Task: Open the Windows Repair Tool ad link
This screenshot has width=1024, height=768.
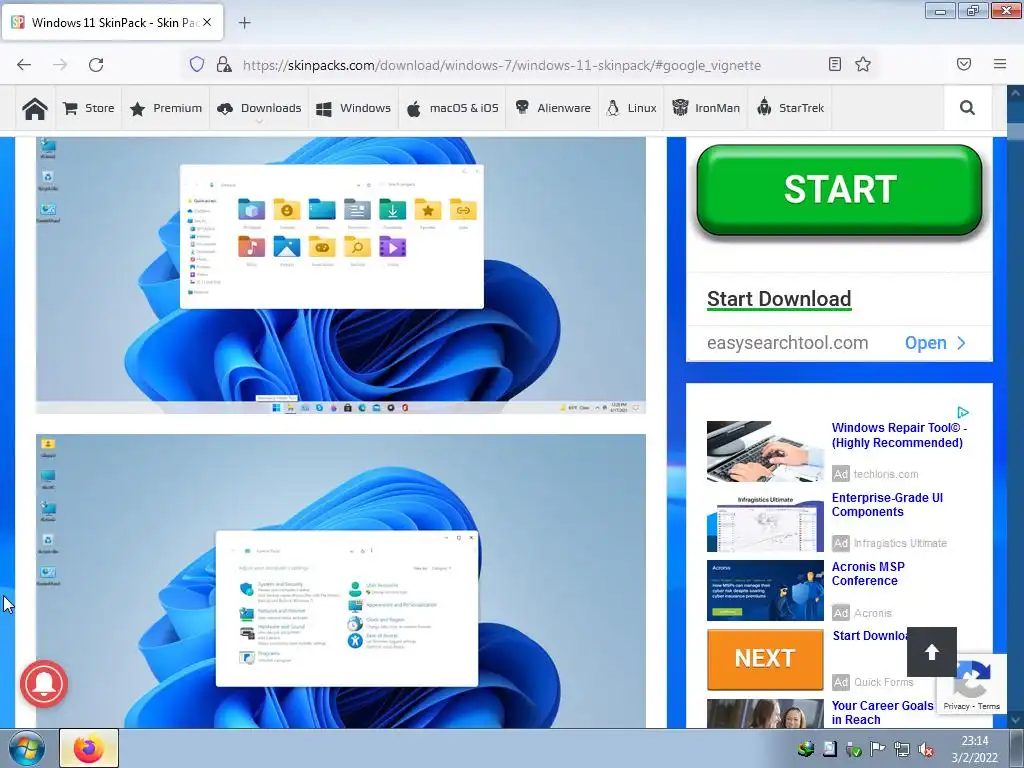Action: pyautogui.click(x=899, y=435)
